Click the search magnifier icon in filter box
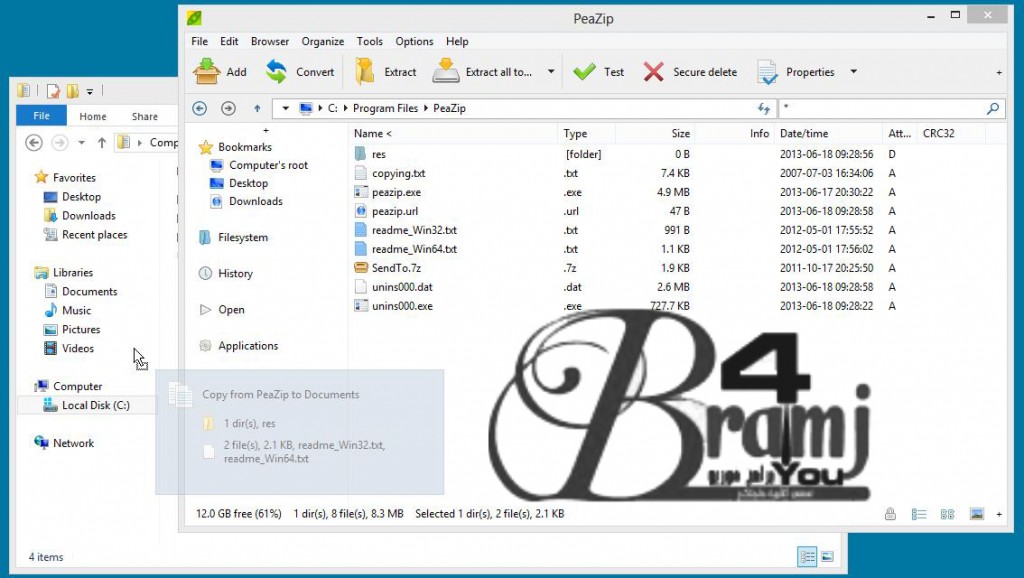Screen dimensions: 1024x578 [x=993, y=108]
